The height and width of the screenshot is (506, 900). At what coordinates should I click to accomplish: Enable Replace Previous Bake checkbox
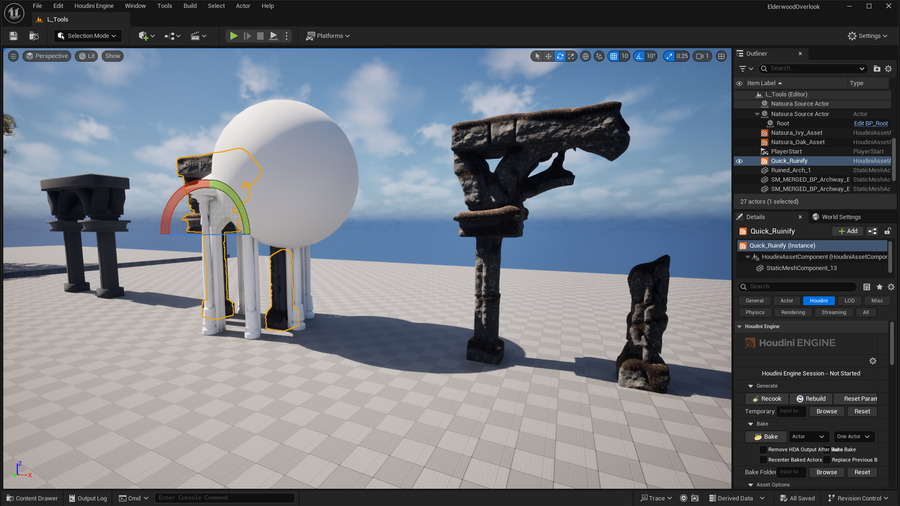pos(827,460)
